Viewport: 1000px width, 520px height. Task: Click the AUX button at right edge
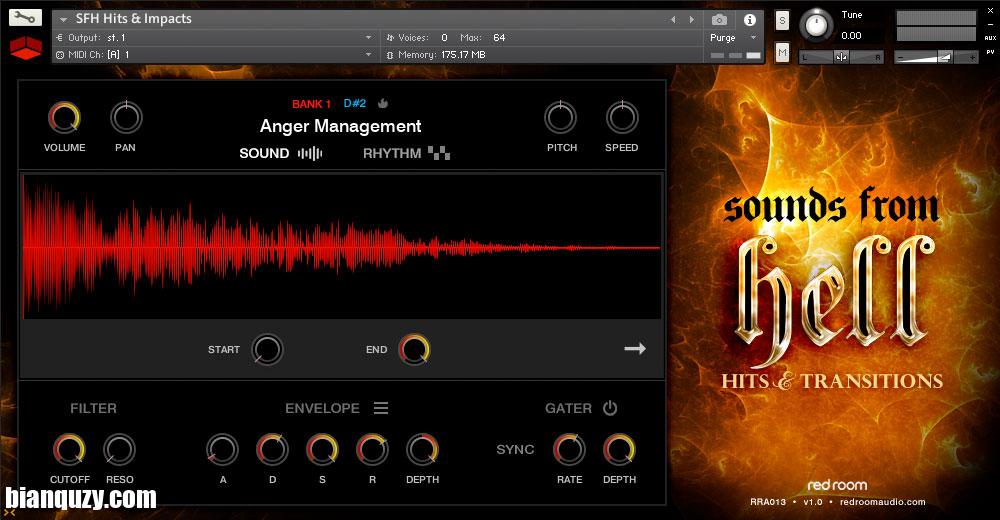click(990, 38)
